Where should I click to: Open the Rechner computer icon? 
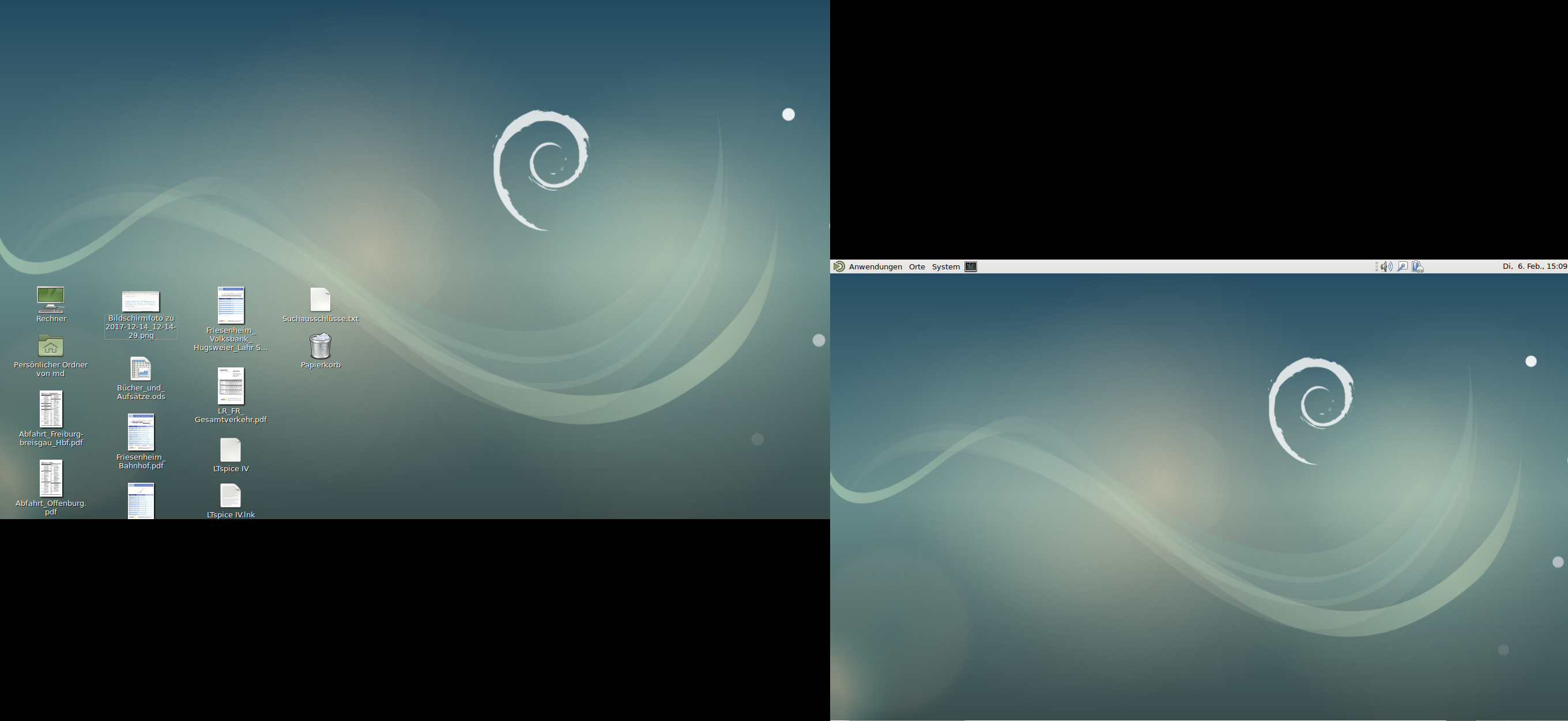pyautogui.click(x=51, y=299)
